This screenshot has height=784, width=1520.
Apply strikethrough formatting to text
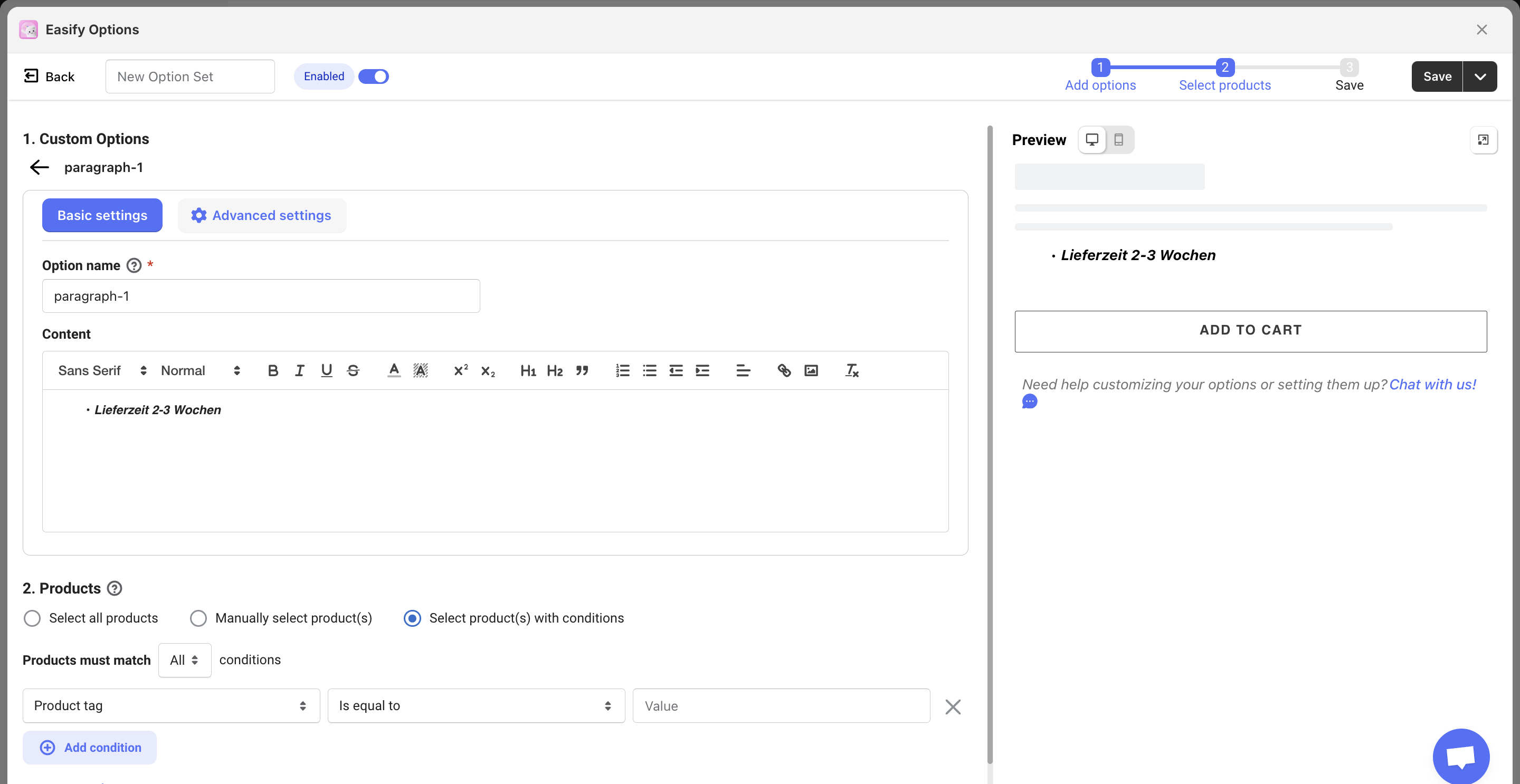353,370
